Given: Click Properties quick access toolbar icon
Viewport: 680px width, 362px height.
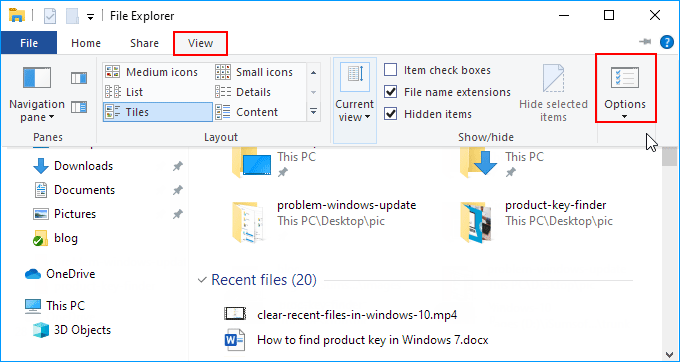Looking at the screenshot, I should point(50,16).
